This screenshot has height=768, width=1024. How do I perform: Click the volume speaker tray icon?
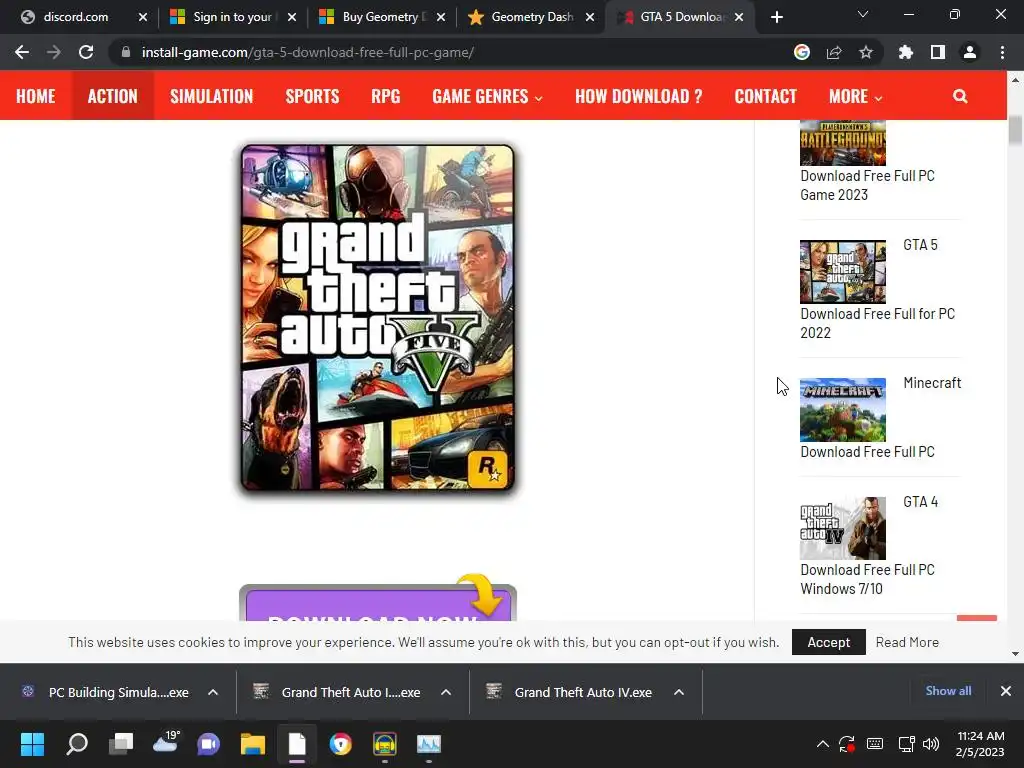tap(931, 744)
